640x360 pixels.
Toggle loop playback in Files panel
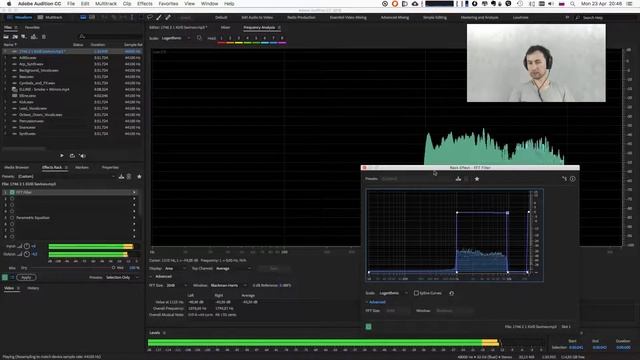72,156
